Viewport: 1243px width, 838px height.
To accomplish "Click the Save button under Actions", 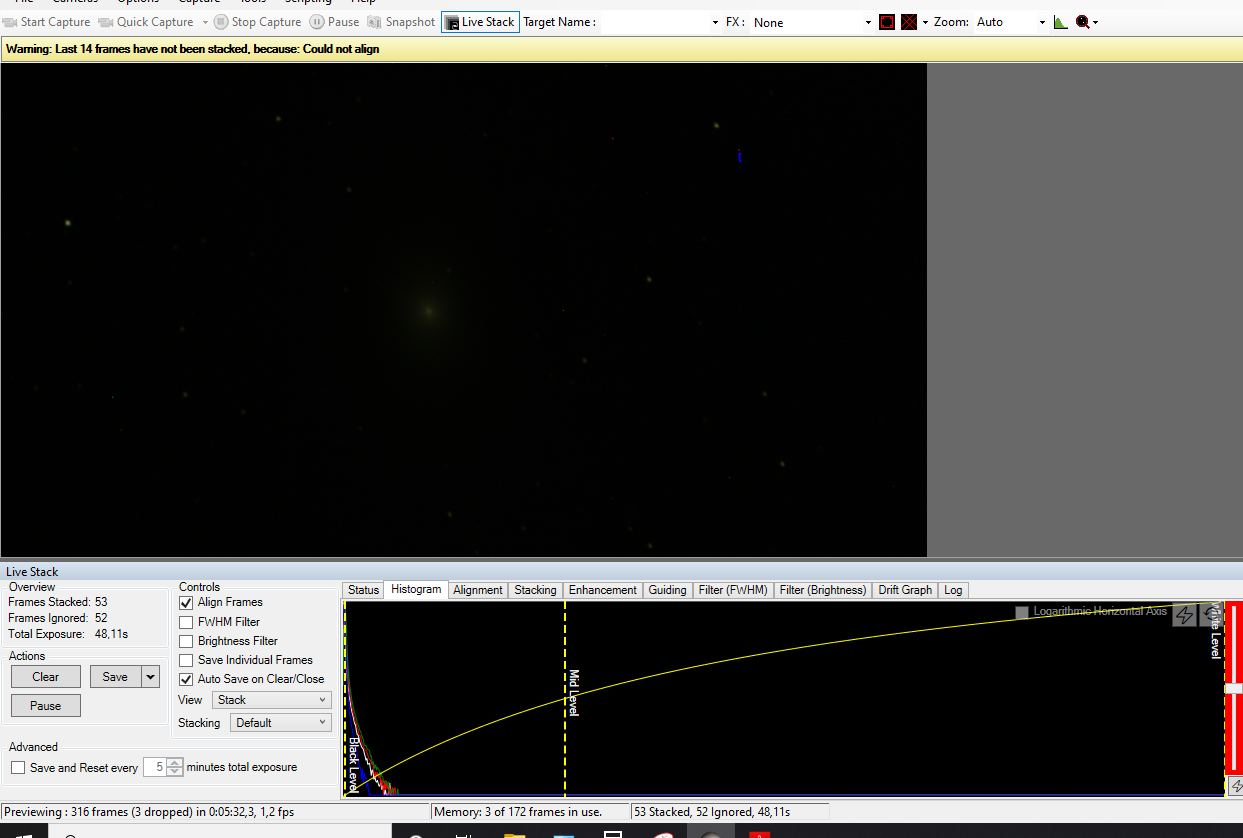I will (x=116, y=677).
